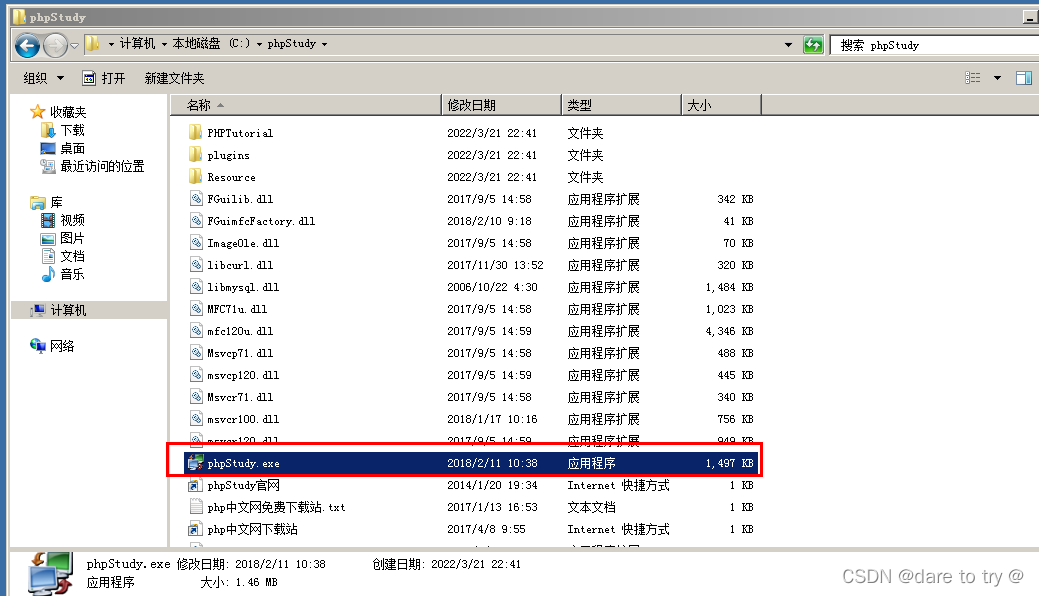Click the 打开 toolbar button

[103, 78]
